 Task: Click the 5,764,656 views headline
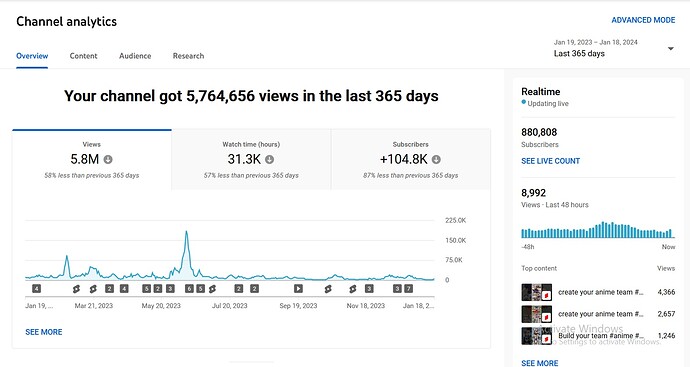tap(251, 96)
